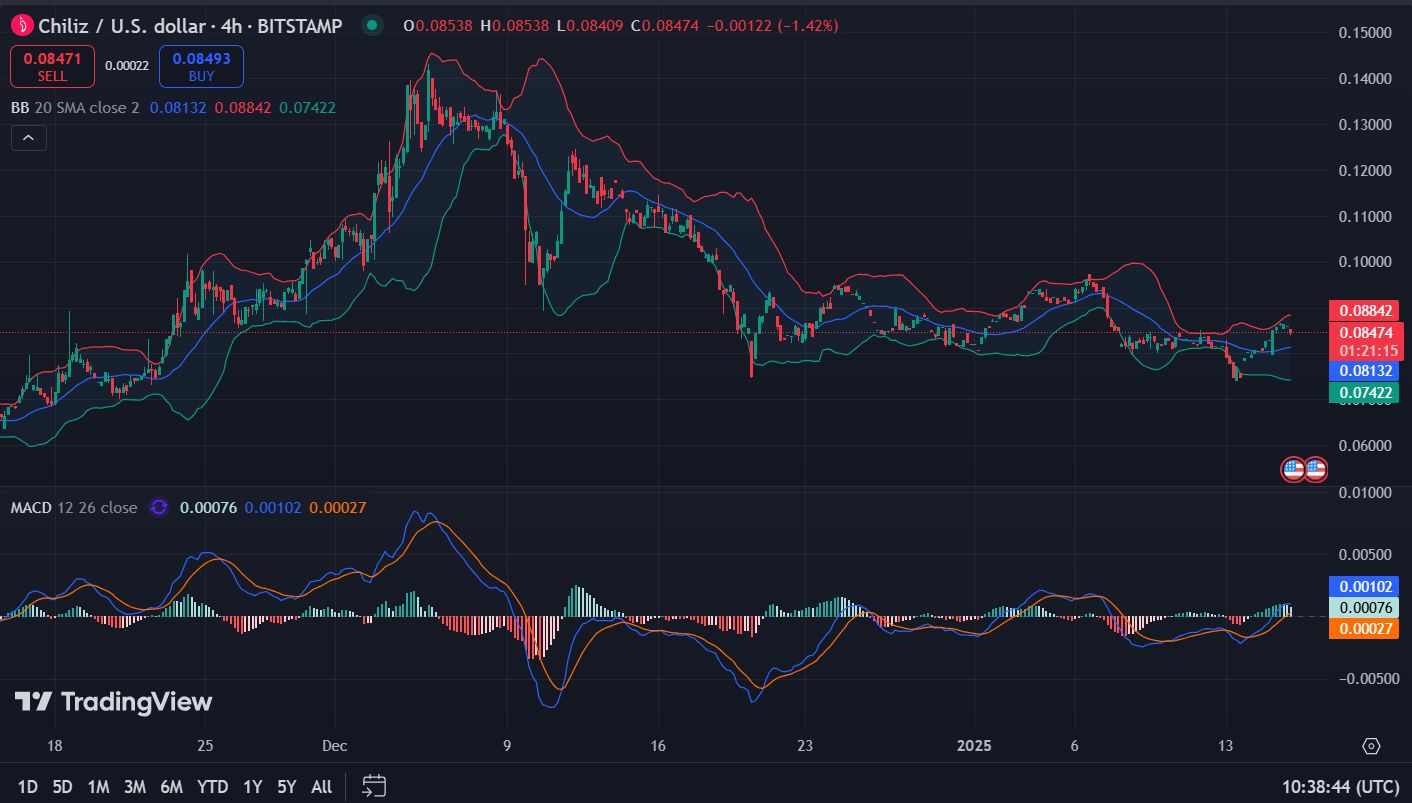The image size is (1412, 803).
Task: Click the 13 date on time axis
Action: click(x=1226, y=746)
